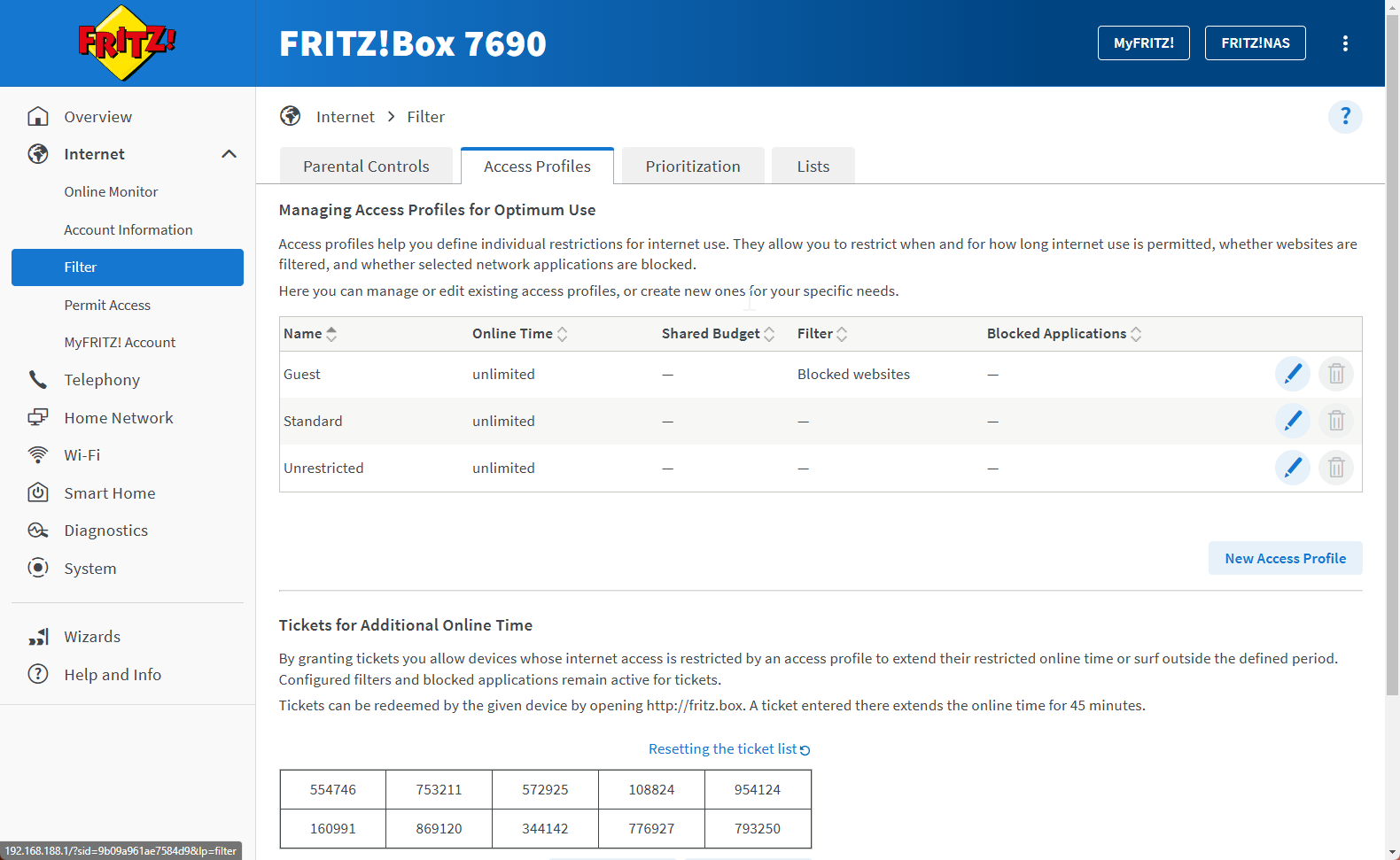Viewport: 1400px width, 860px height.
Task: Click the vertical page scrollbar
Action: click(x=1392, y=354)
